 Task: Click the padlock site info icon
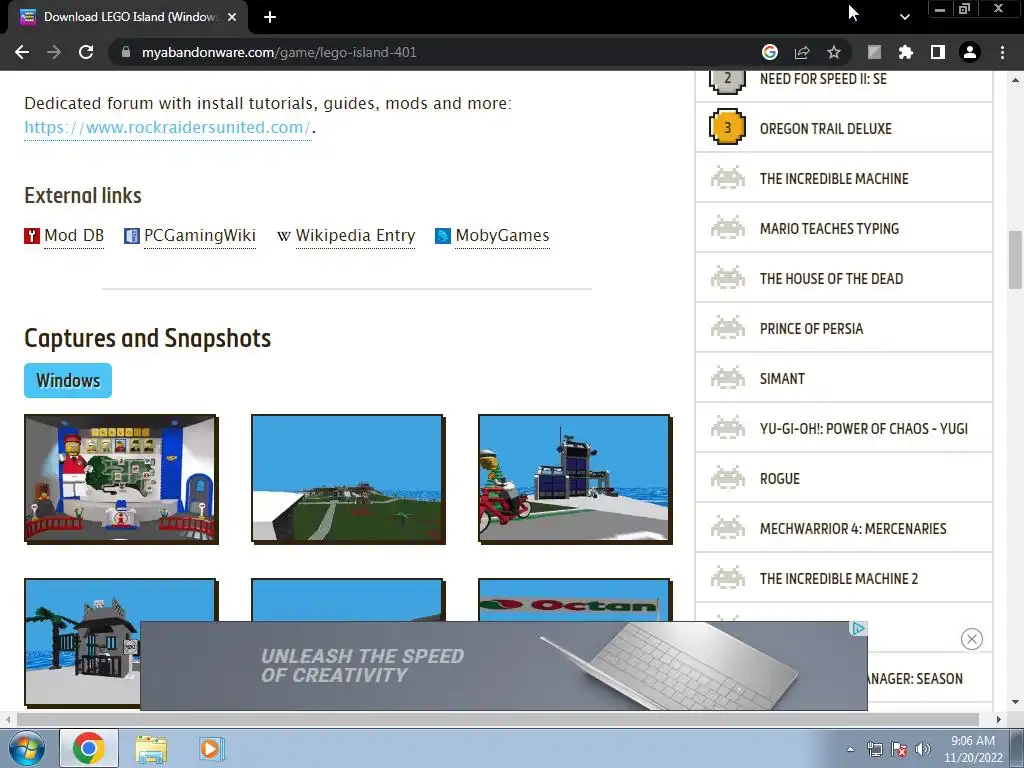point(126,52)
